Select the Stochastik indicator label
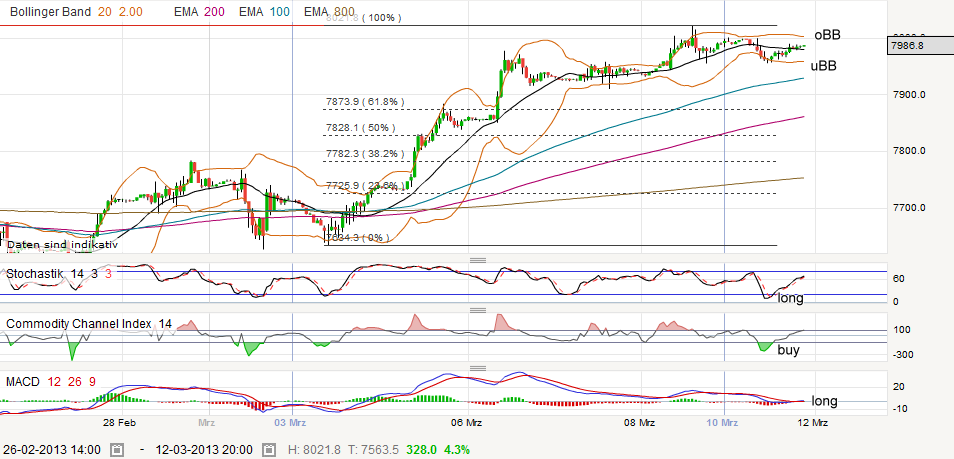The height and width of the screenshot is (459, 954). (35, 274)
